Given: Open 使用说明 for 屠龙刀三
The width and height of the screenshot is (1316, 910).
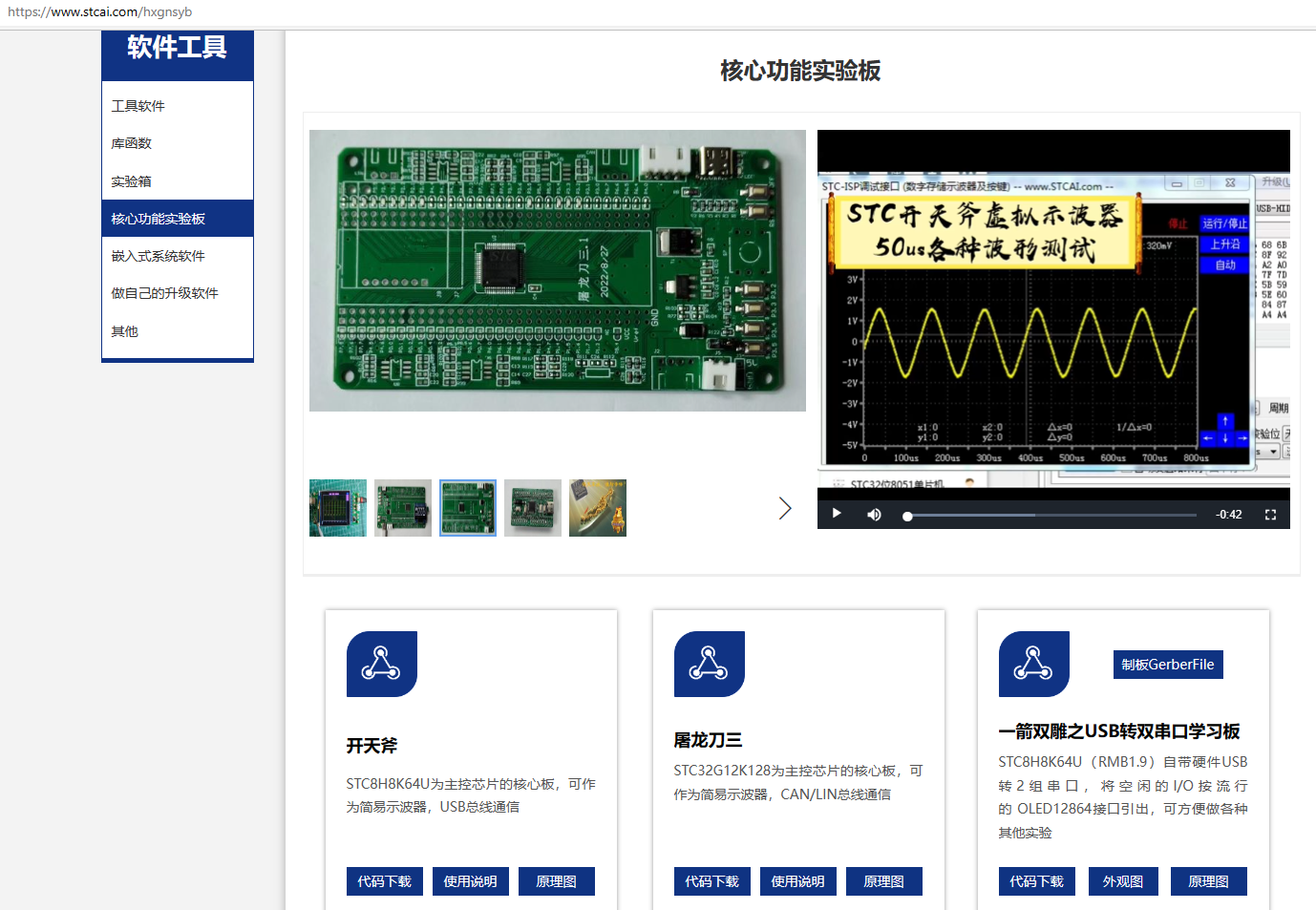Looking at the screenshot, I should click(x=798, y=881).
